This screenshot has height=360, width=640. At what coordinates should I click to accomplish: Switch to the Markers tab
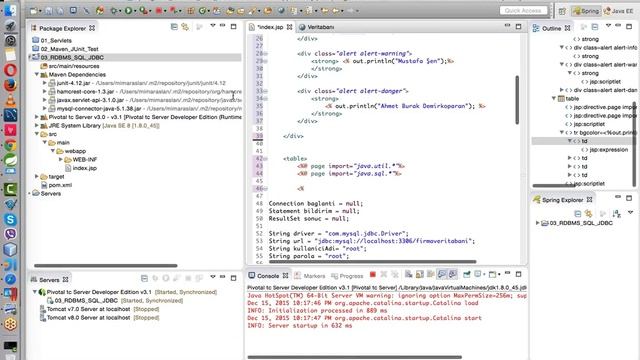pyautogui.click(x=310, y=276)
